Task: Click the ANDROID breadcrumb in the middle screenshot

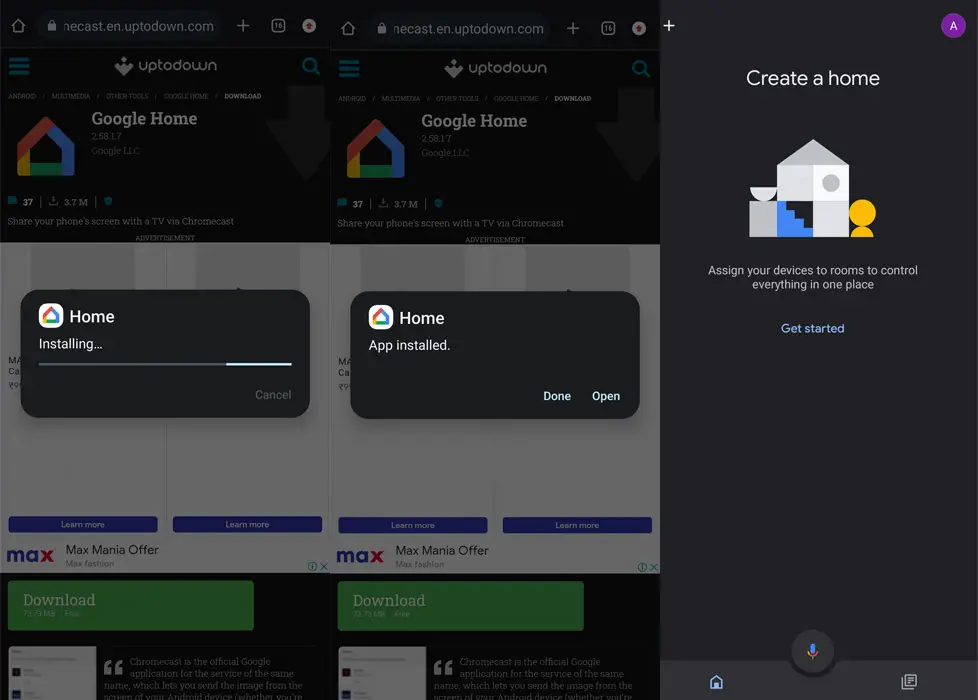Action: point(352,99)
